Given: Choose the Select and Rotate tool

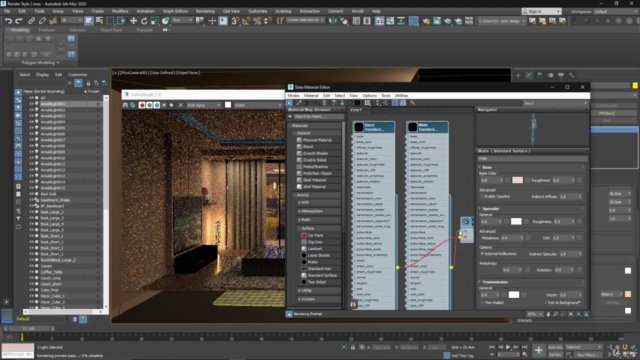Looking at the screenshot, I should pos(144,21).
